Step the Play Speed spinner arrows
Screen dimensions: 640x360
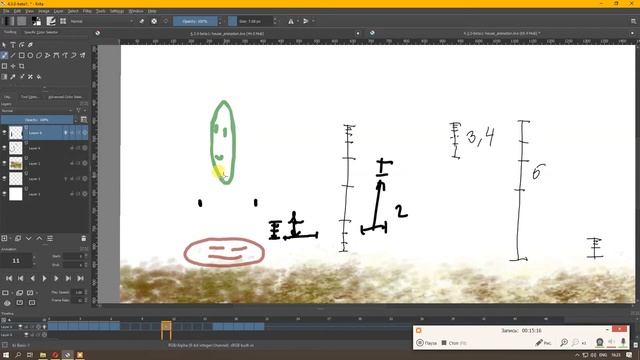tap(85, 292)
